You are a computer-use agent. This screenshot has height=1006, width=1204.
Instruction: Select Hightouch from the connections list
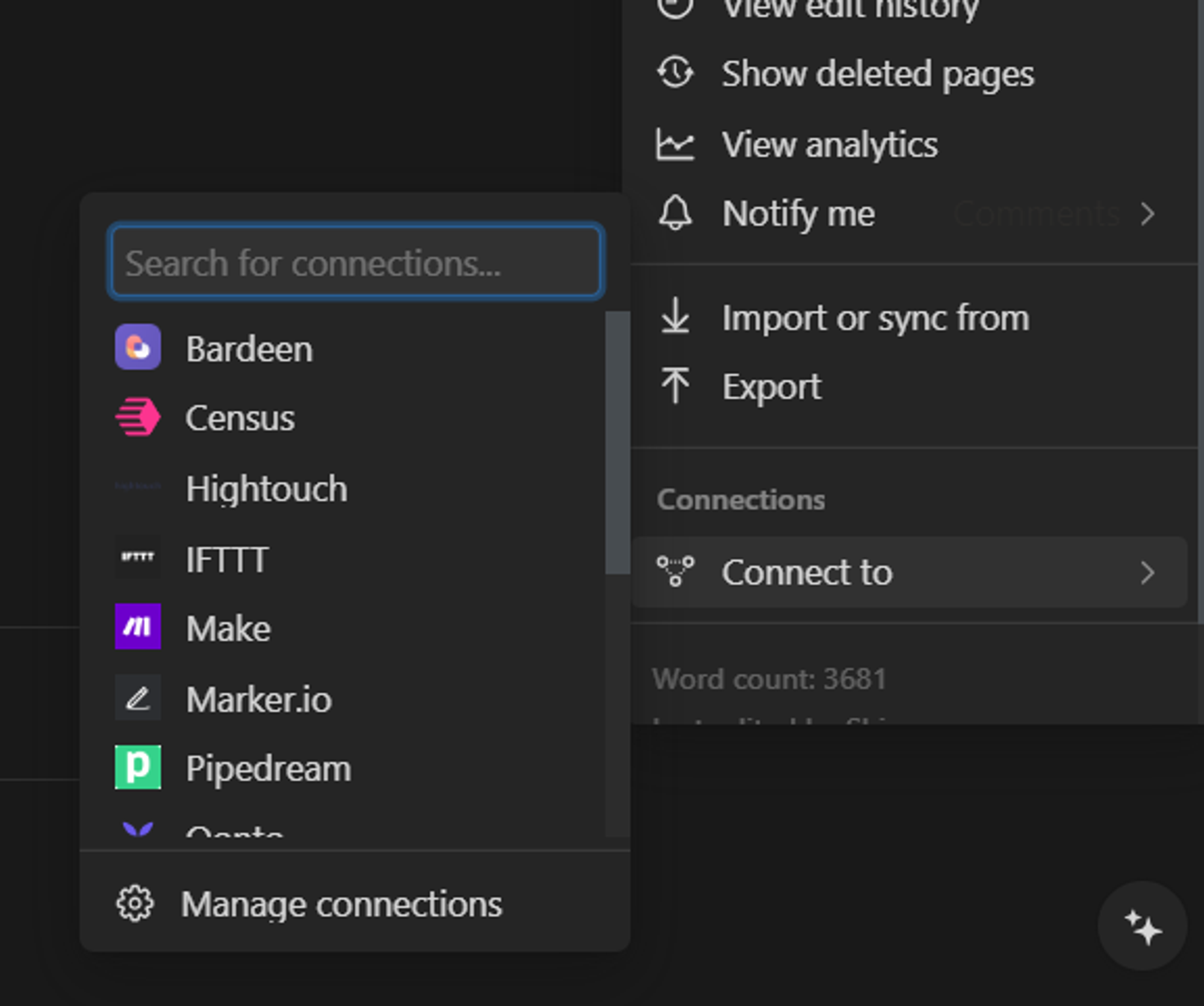point(266,488)
